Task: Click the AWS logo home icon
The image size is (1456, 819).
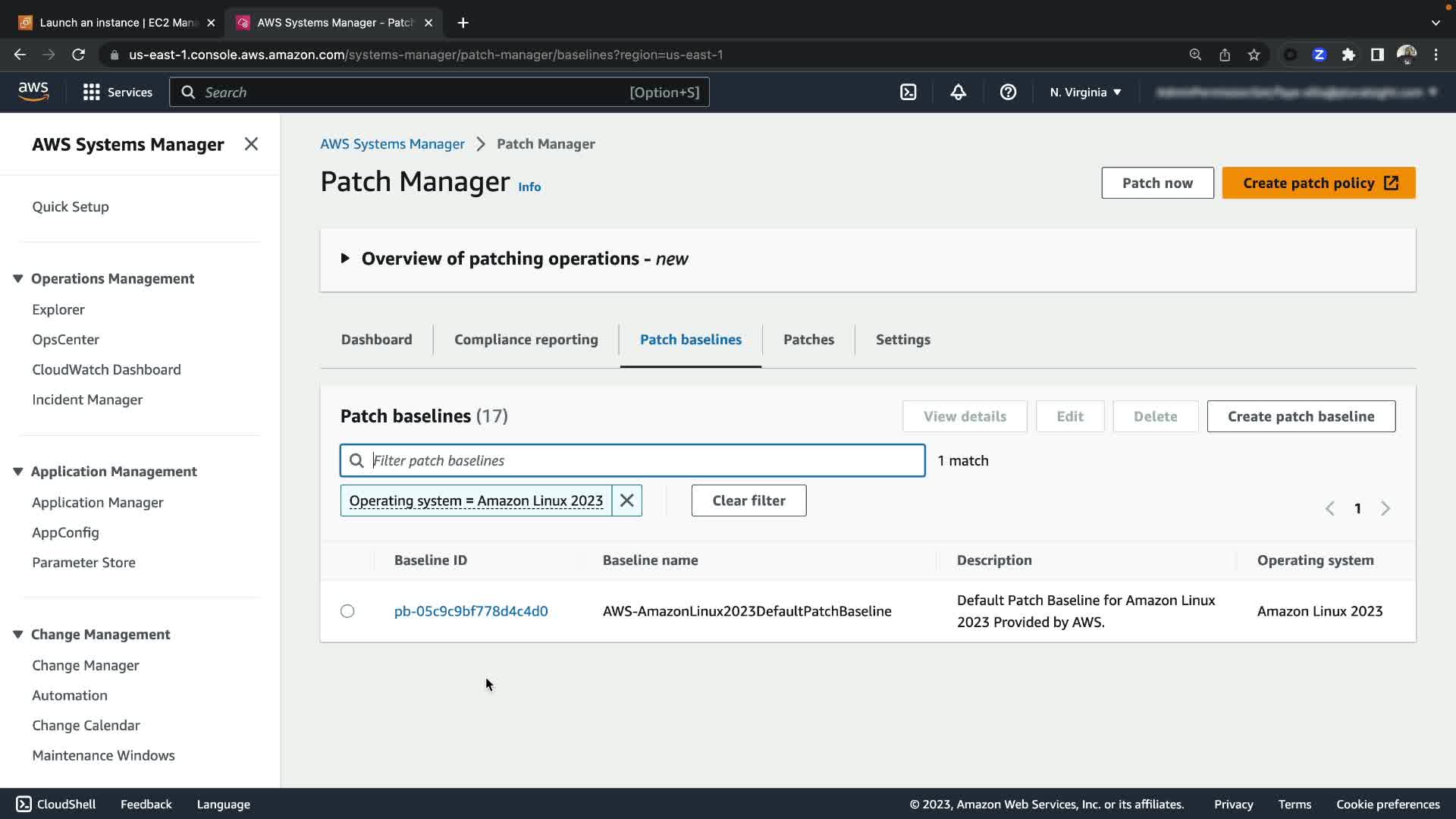Action: pos(33,92)
